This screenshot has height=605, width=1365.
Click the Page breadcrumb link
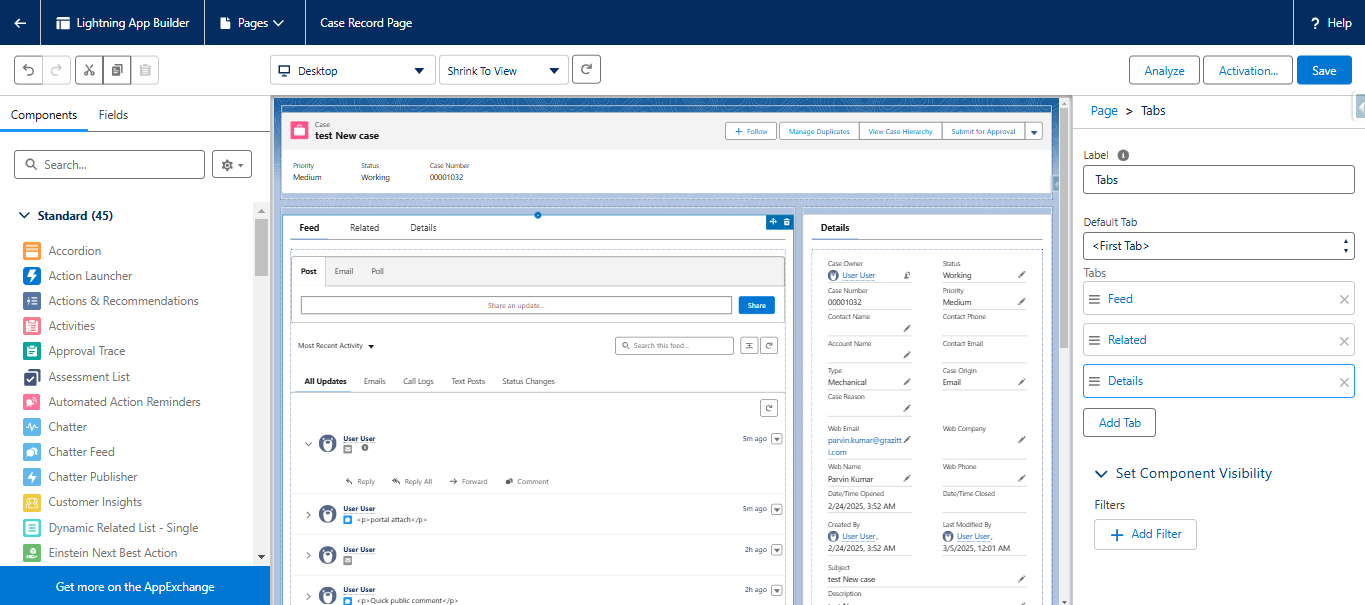[x=1104, y=111]
